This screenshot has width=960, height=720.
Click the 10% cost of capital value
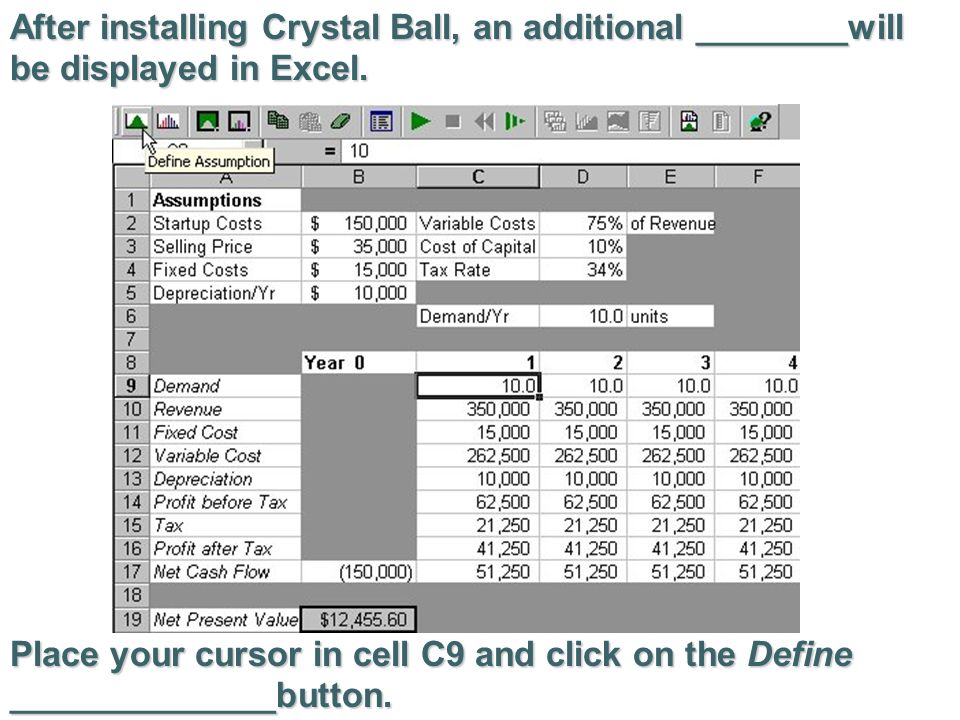583,247
